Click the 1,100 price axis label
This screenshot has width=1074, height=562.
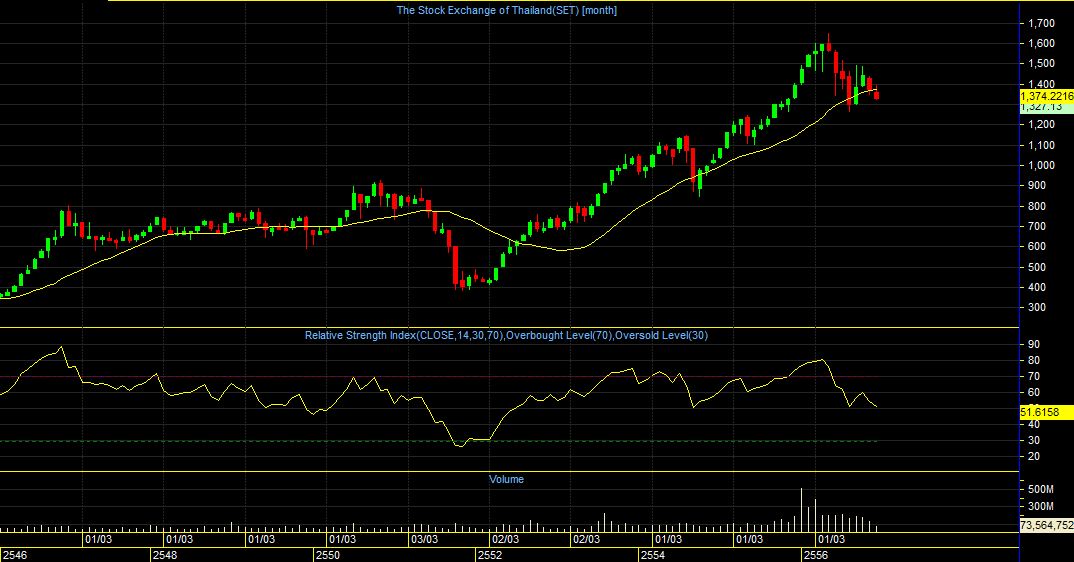(1041, 145)
